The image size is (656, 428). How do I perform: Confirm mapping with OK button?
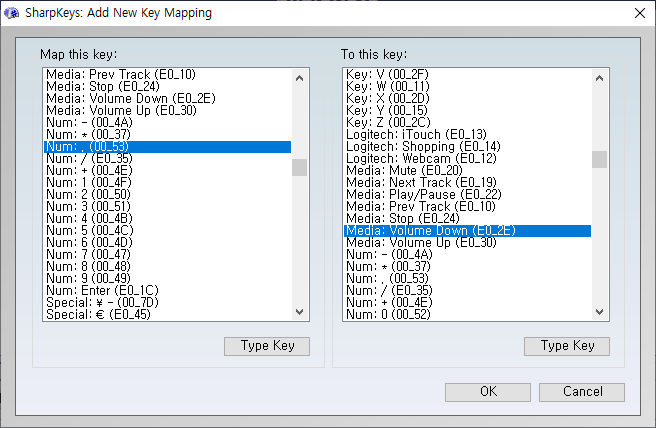pyautogui.click(x=488, y=392)
